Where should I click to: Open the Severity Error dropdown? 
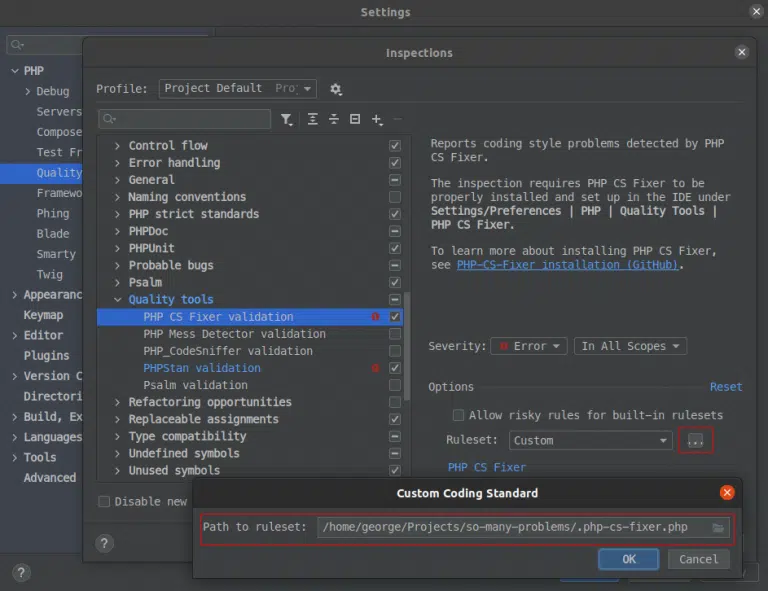[529, 346]
